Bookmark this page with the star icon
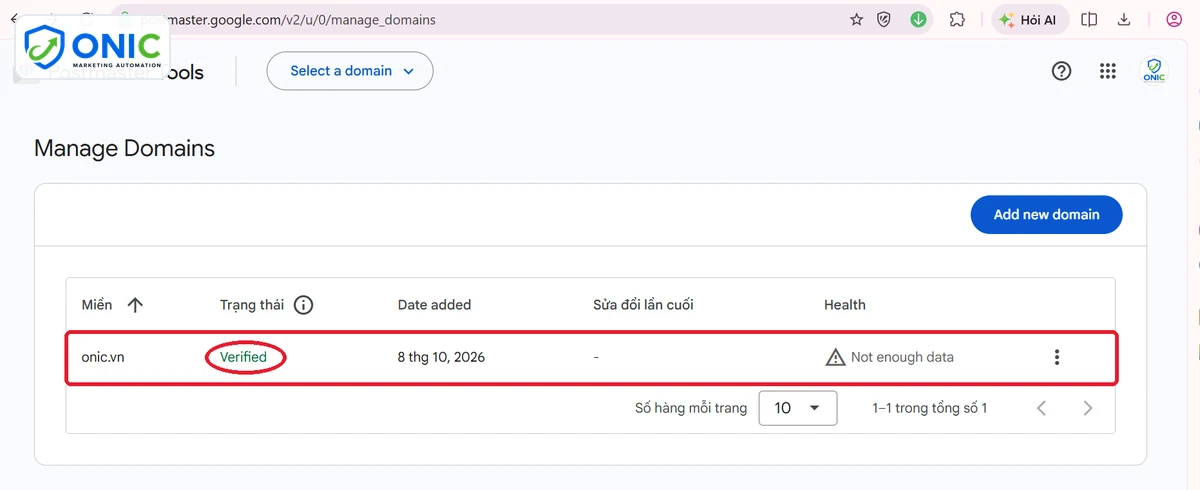 pyautogui.click(x=856, y=19)
